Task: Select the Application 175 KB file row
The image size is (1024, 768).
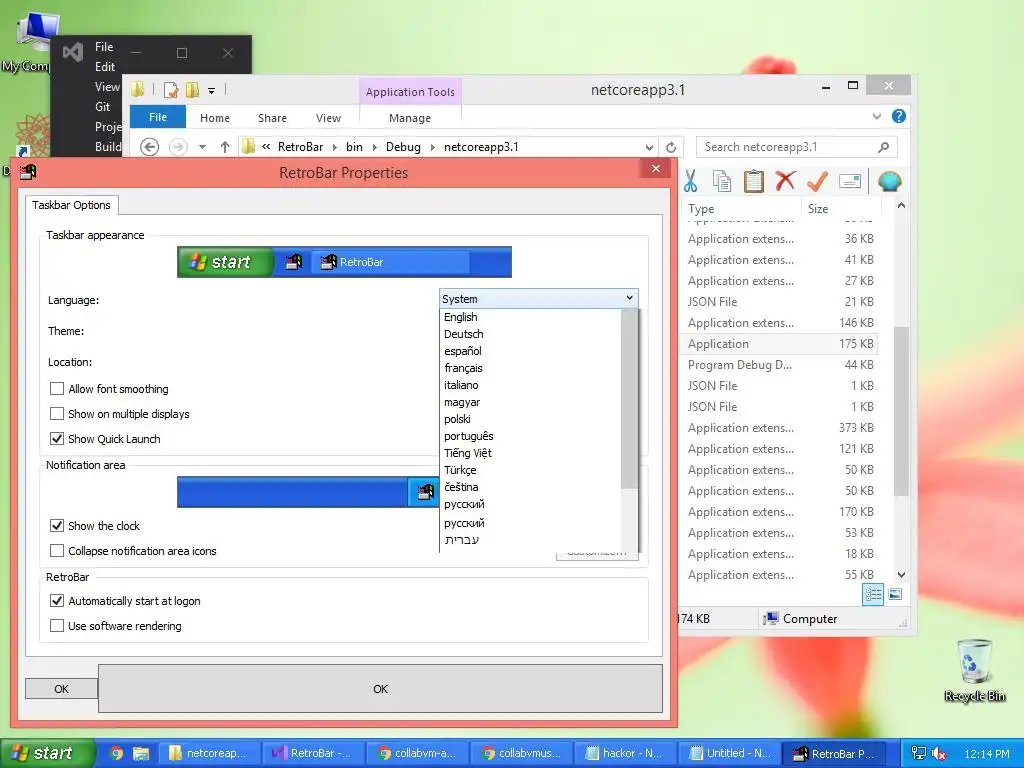Action: [x=779, y=344]
